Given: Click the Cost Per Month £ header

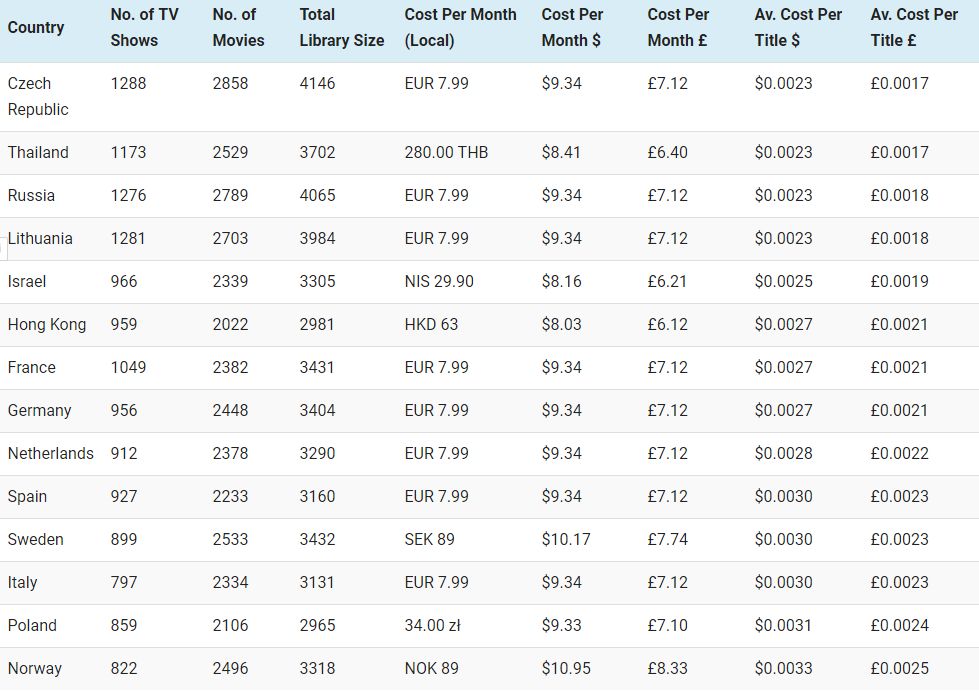Looking at the screenshot, I should (678, 27).
